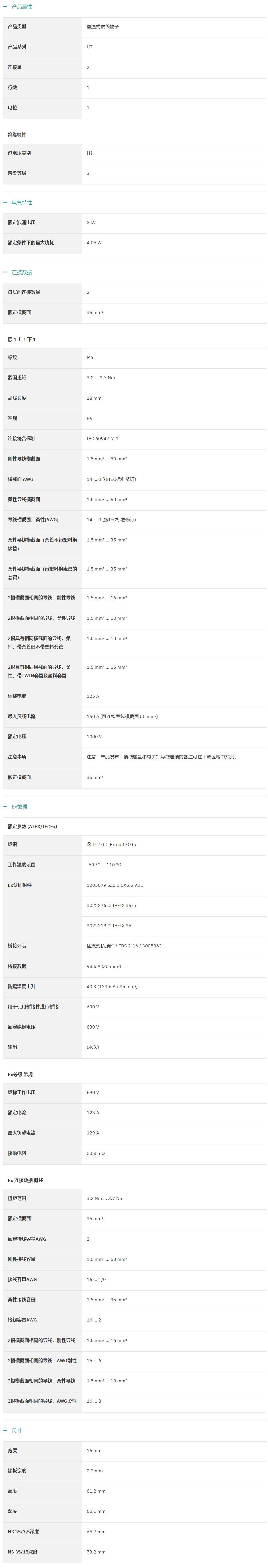Image resolution: width=268 pixels, height=1568 pixels.
Task: Click the 扭矩范围 row label
Action: [x=17, y=1198]
